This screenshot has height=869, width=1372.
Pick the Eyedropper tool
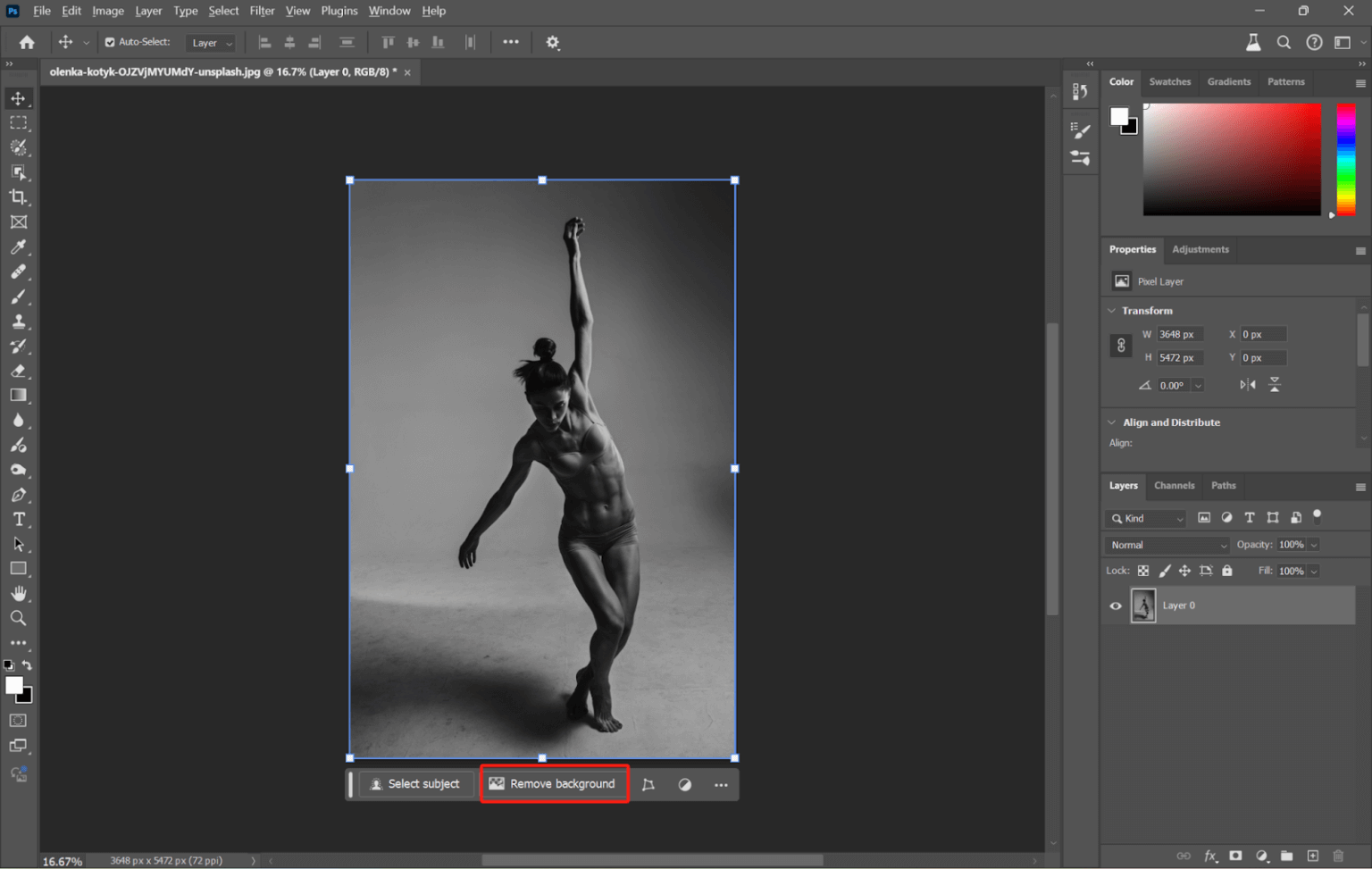pos(18,247)
